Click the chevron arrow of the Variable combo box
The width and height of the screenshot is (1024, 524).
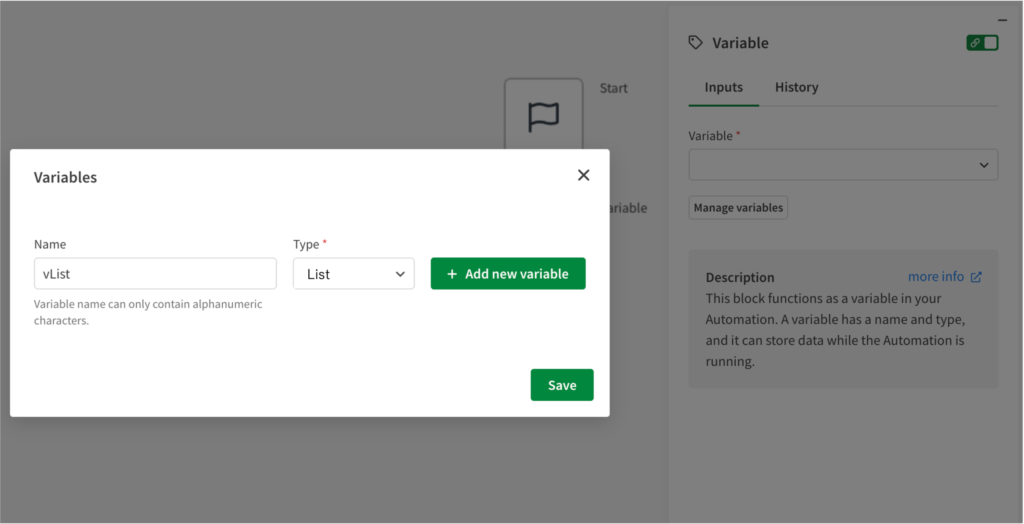[x=984, y=165]
